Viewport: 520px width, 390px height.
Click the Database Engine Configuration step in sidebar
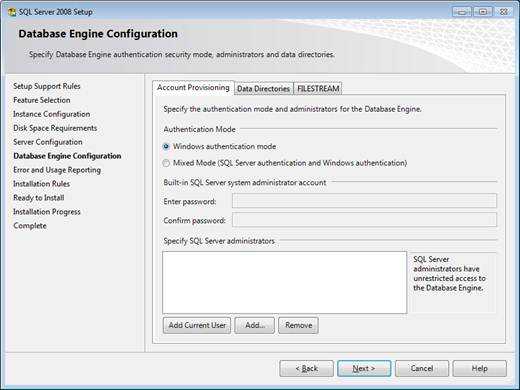tap(67, 156)
